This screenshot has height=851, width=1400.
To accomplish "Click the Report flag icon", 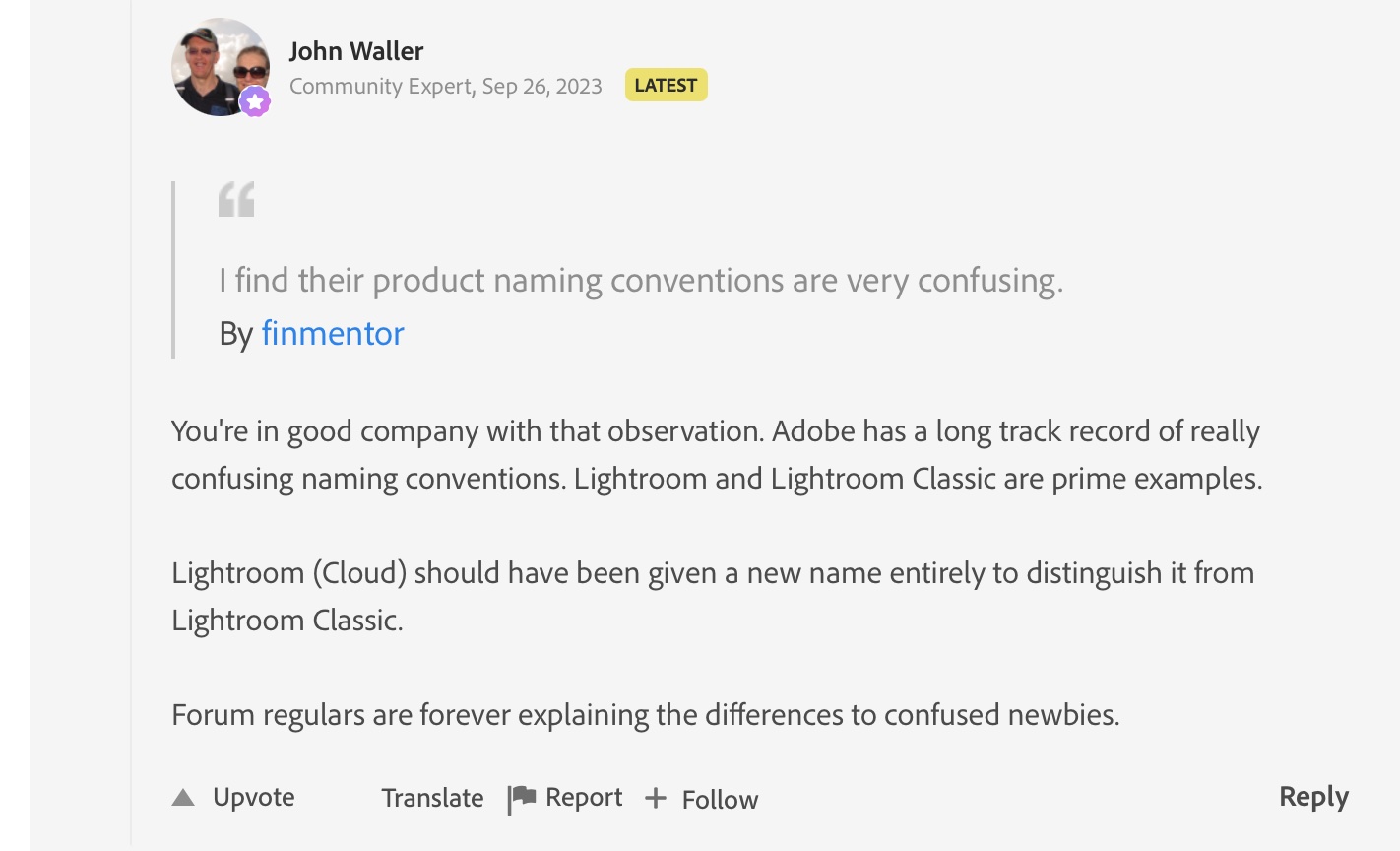I will 522,798.
